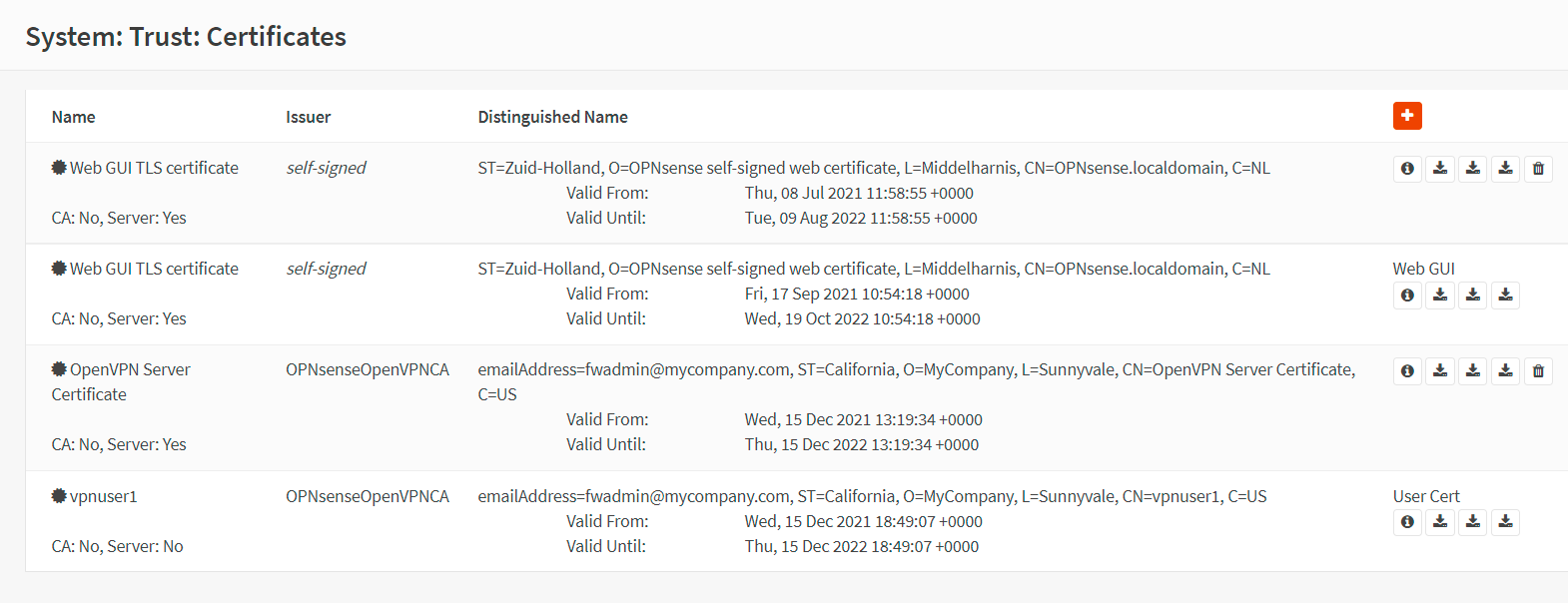This screenshot has height=603, width=1568.
Task: Show info for the July 2021 Web GUI certificate
Action: (x=1407, y=169)
